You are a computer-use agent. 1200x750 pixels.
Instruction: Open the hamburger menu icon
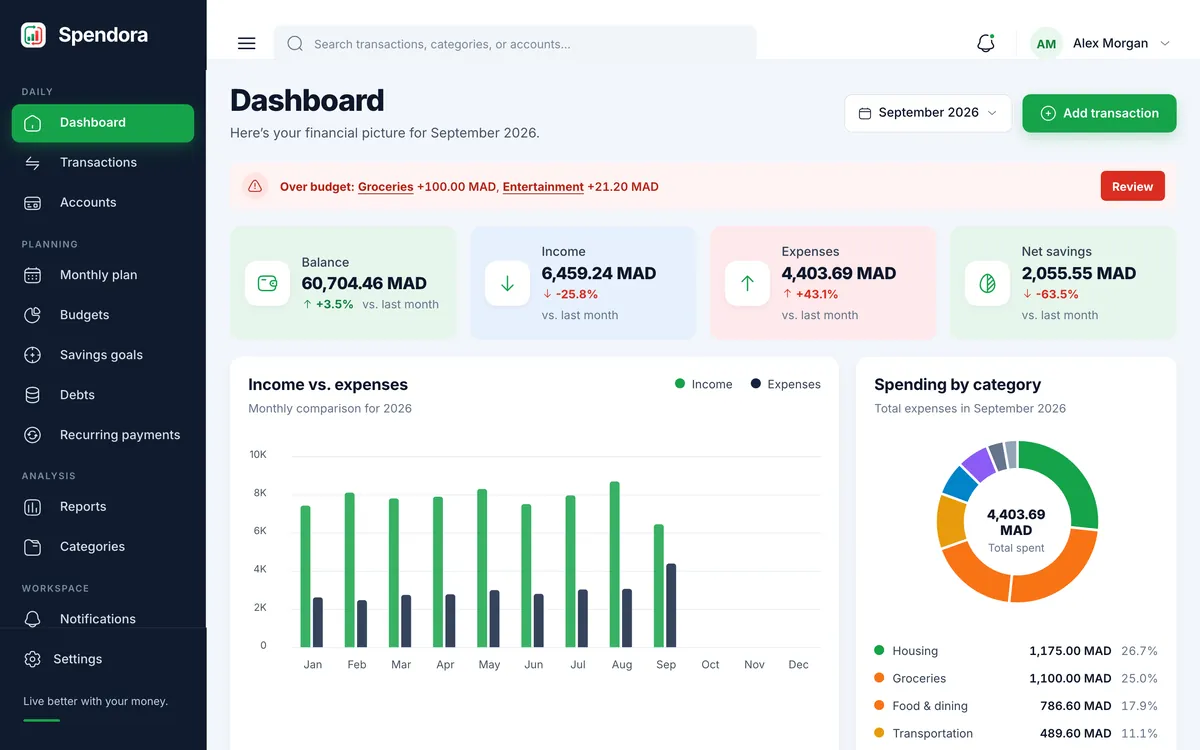[x=247, y=44]
